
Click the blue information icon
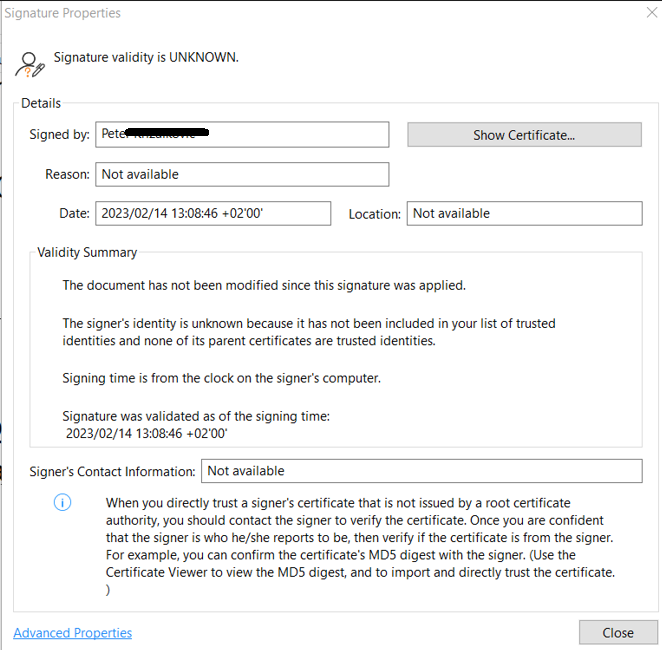point(62,503)
